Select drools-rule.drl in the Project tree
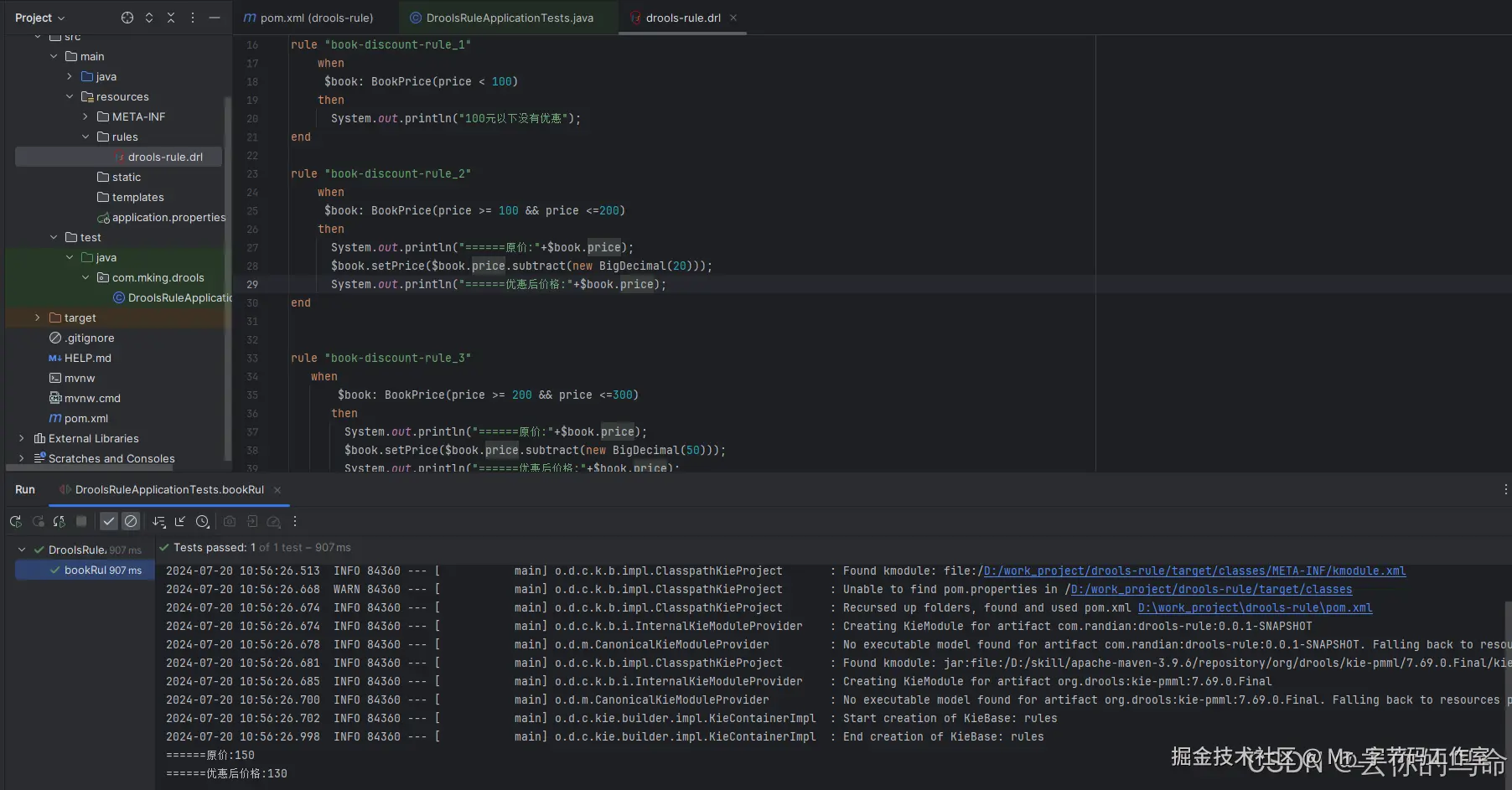Viewport: 1512px width, 790px height. tap(118, 157)
